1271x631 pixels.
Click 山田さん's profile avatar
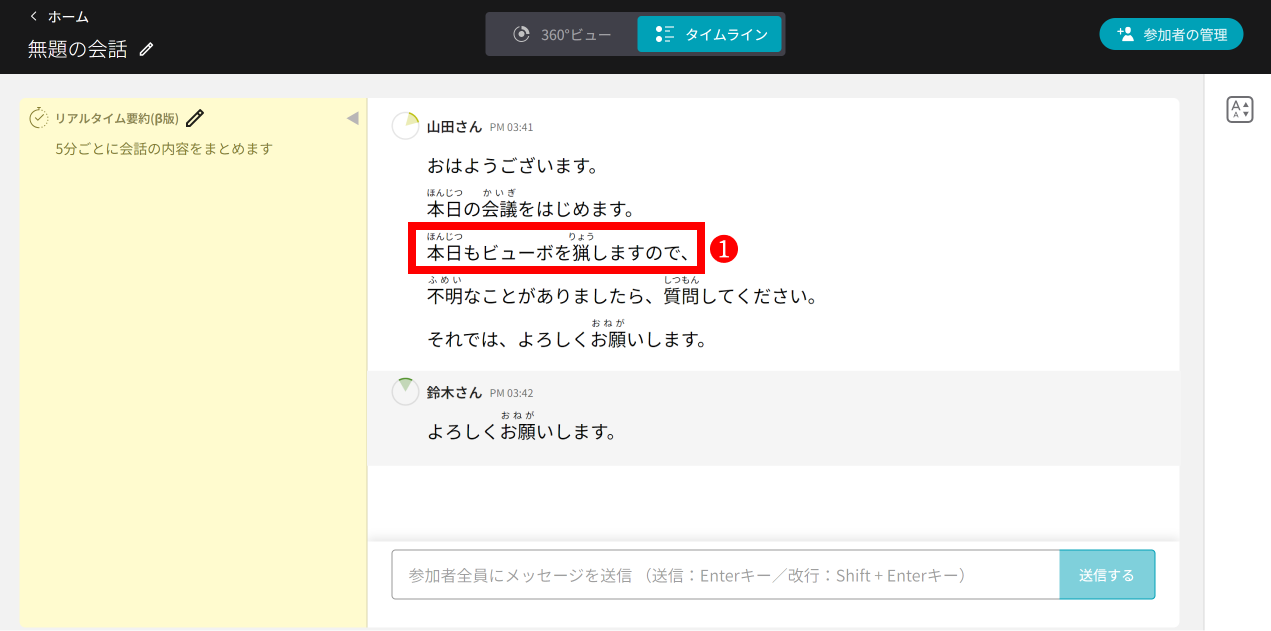pos(405,126)
